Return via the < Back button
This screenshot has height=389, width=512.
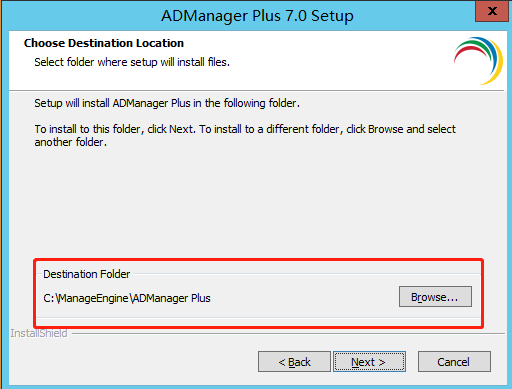pyautogui.click(x=294, y=362)
